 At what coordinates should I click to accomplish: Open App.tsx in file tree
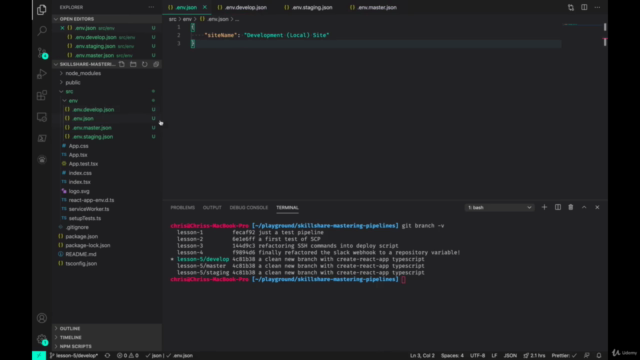(x=78, y=155)
